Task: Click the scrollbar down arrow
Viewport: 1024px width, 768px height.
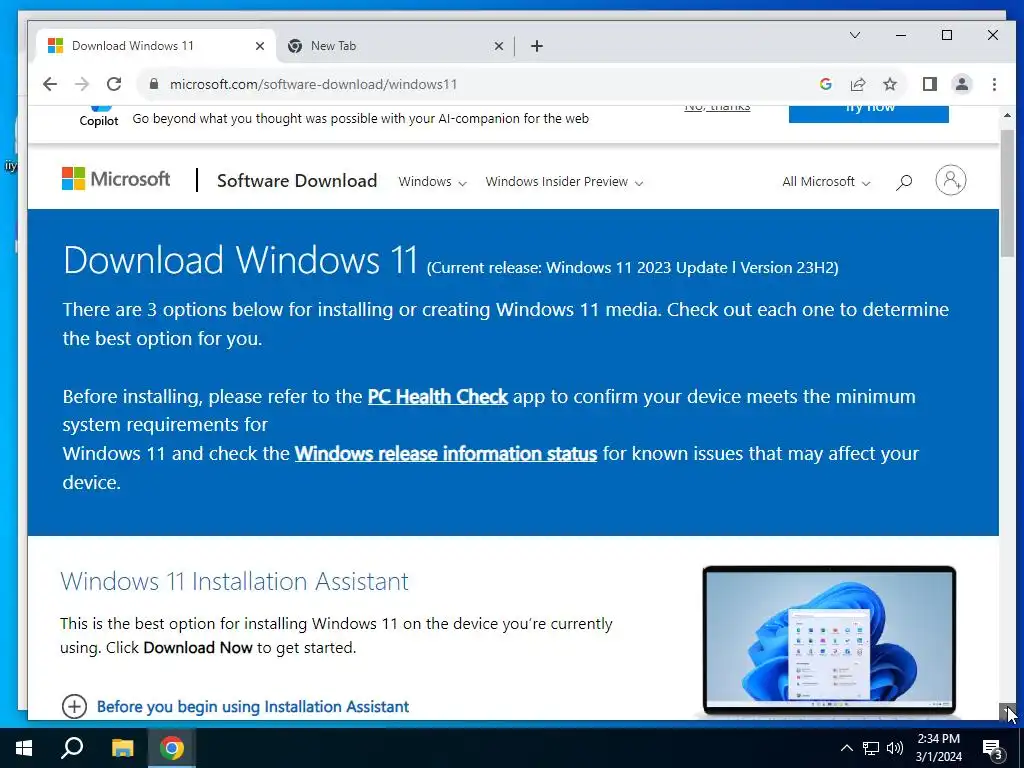Action: 1007,712
